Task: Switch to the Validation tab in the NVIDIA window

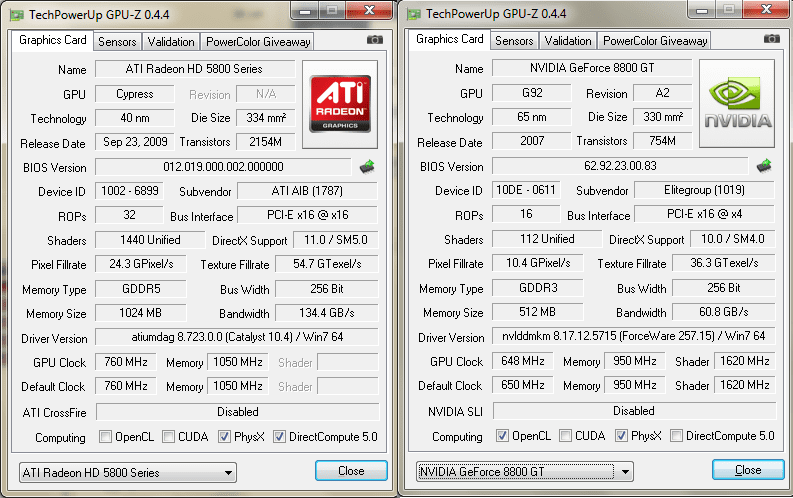Action: pyautogui.click(x=568, y=41)
